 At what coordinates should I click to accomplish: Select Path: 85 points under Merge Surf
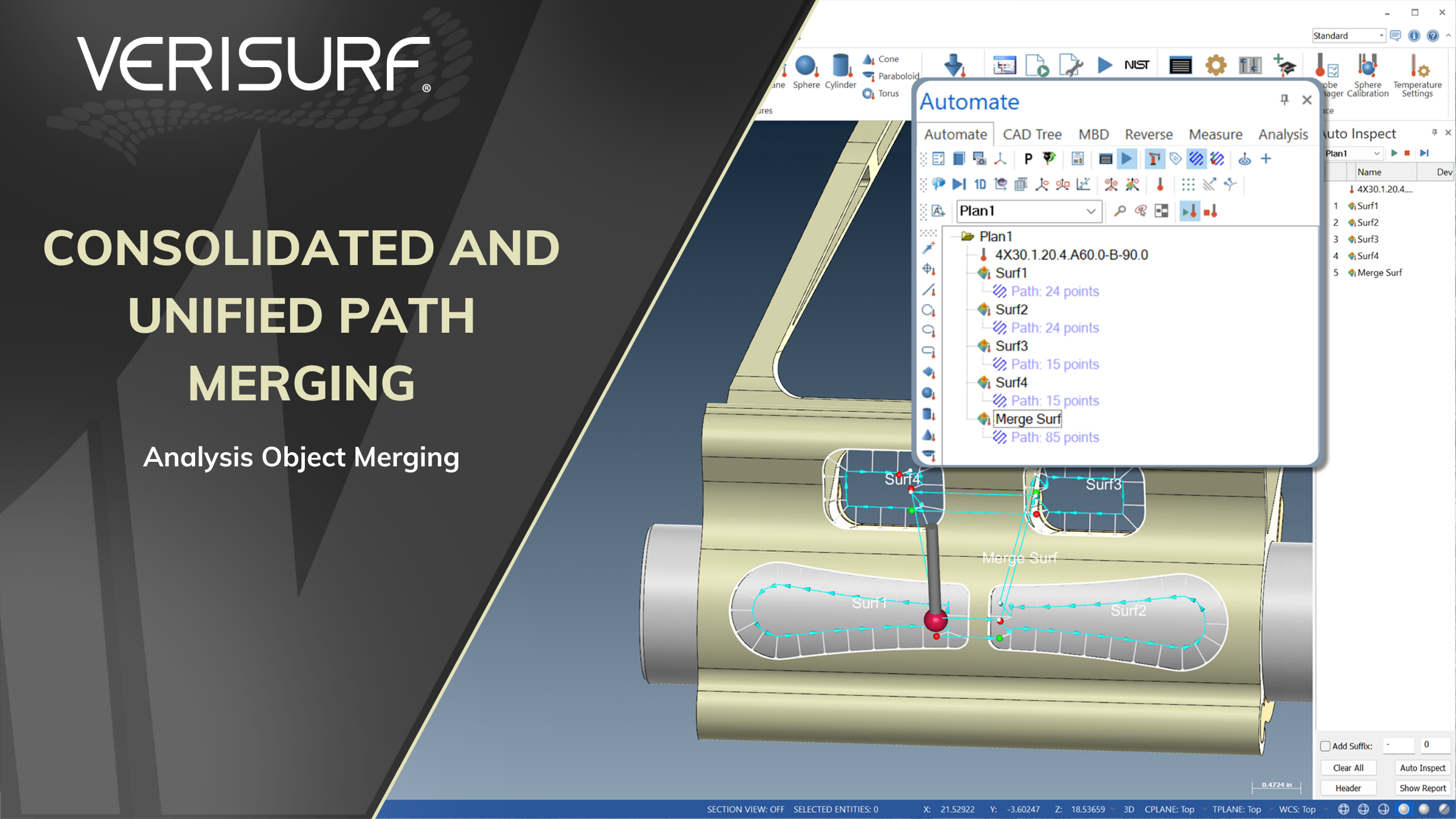[1055, 437]
